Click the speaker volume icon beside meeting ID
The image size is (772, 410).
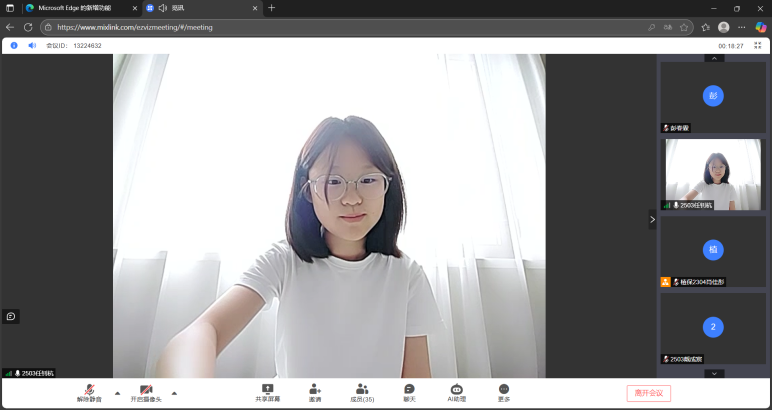click(31, 45)
